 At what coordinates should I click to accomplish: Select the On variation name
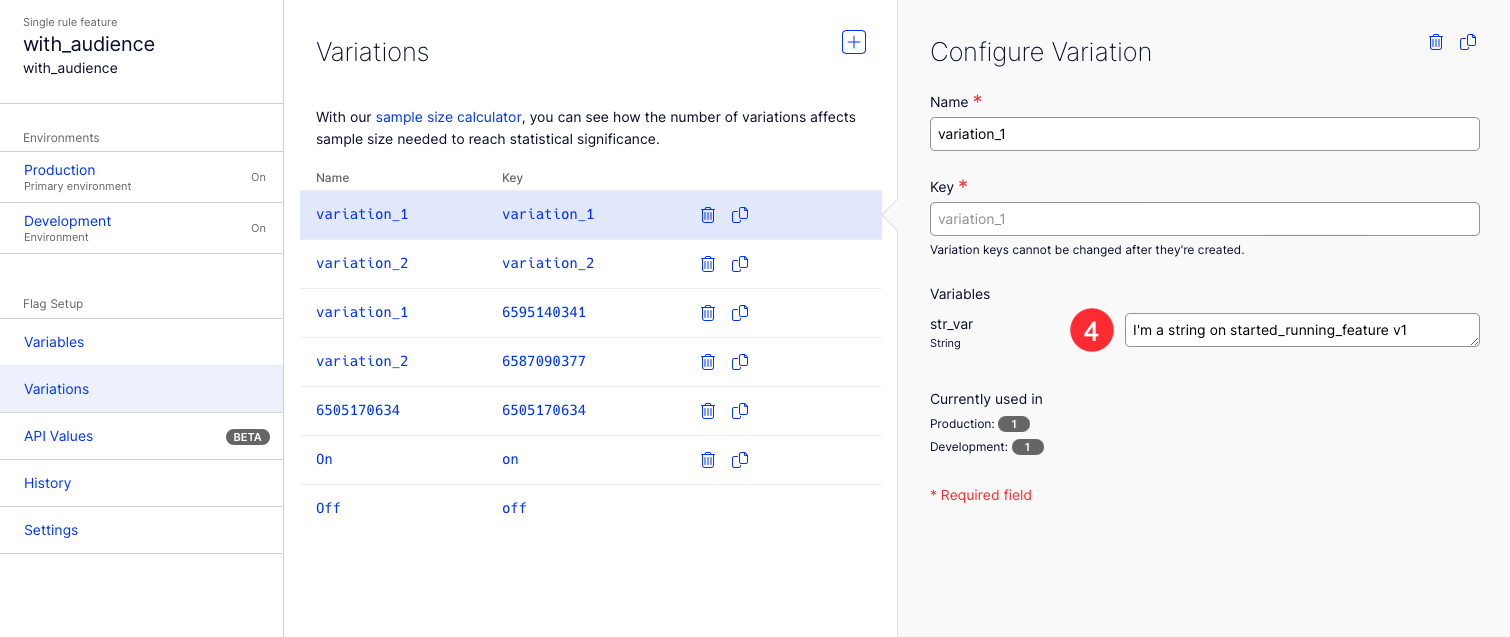pos(324,459)
